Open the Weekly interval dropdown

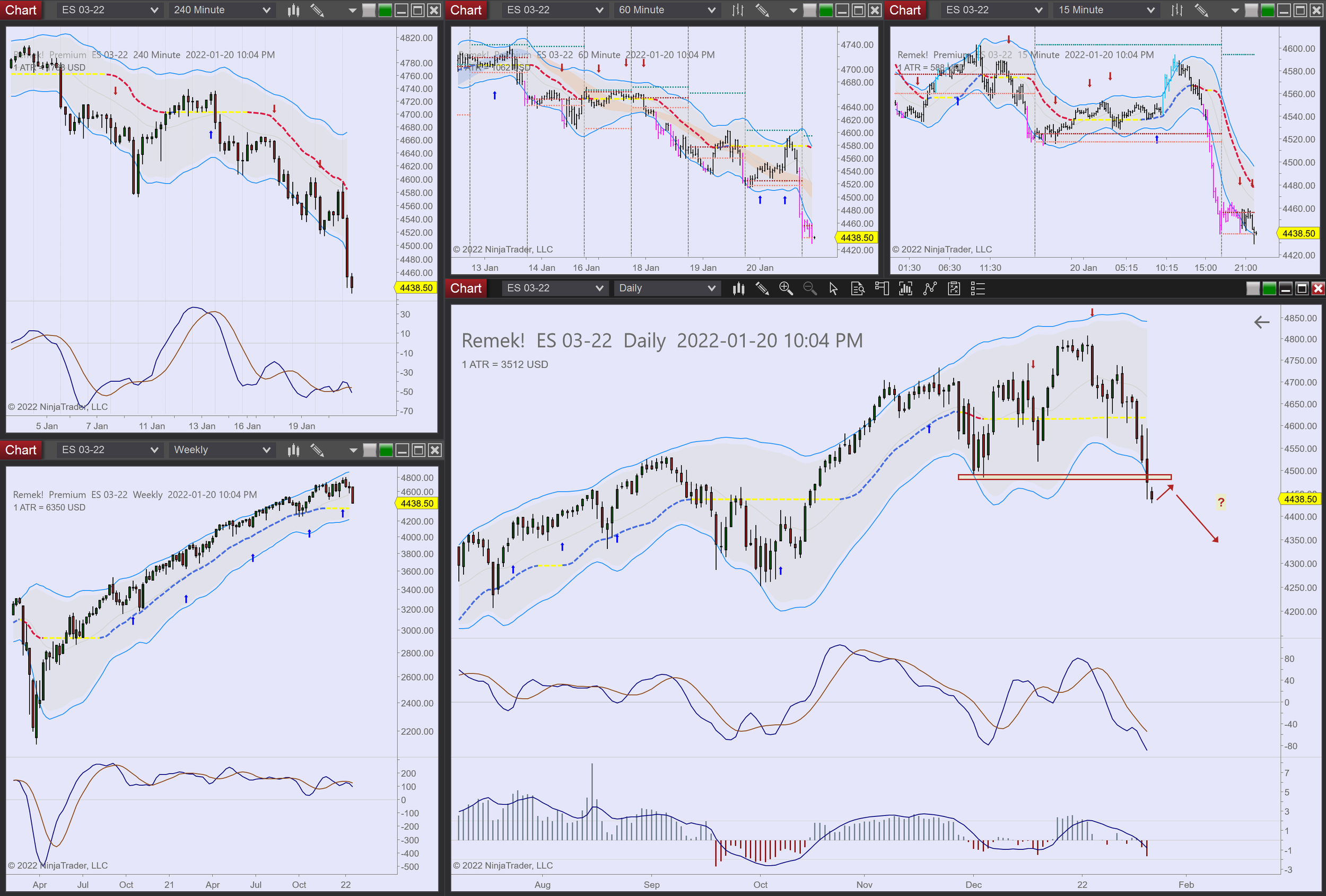pyautogui.click(x=221, y=450)
